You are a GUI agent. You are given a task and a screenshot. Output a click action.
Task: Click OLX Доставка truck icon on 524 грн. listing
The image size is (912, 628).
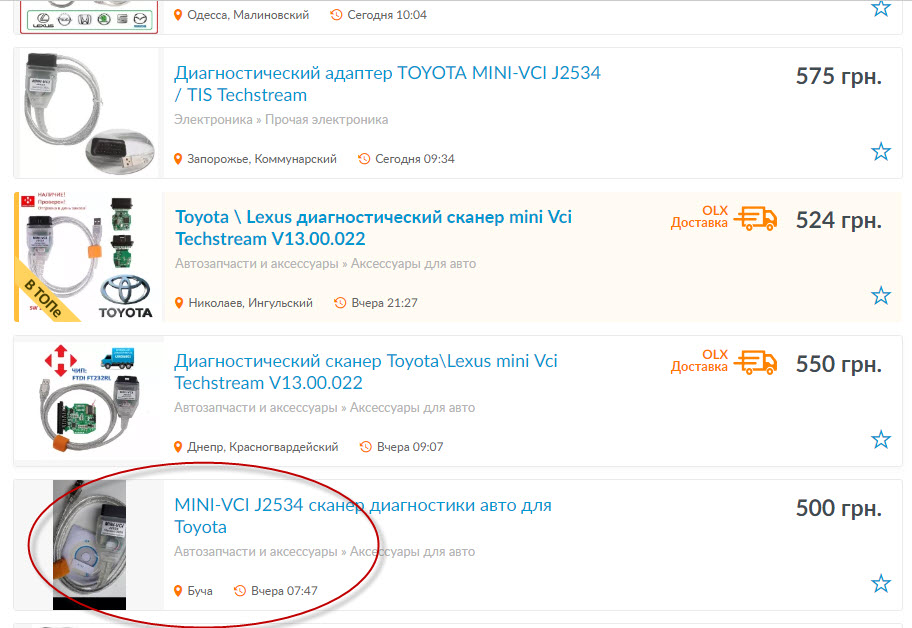coord(755,218)
